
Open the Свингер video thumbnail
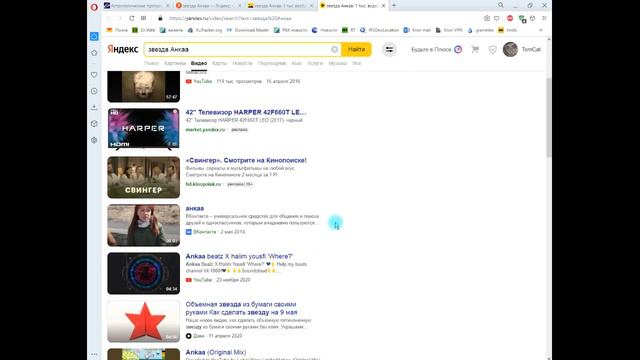(144, 177)
